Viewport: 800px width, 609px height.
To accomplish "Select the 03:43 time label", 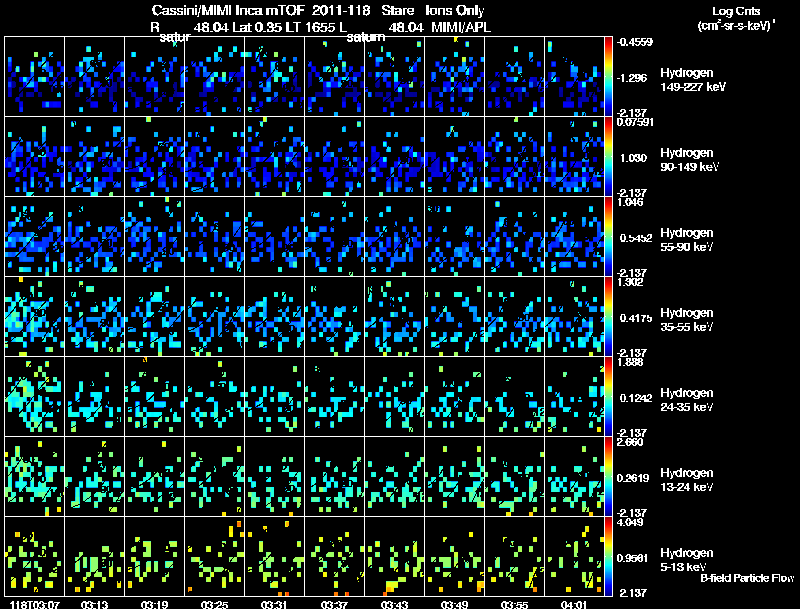I will (394, 605).
